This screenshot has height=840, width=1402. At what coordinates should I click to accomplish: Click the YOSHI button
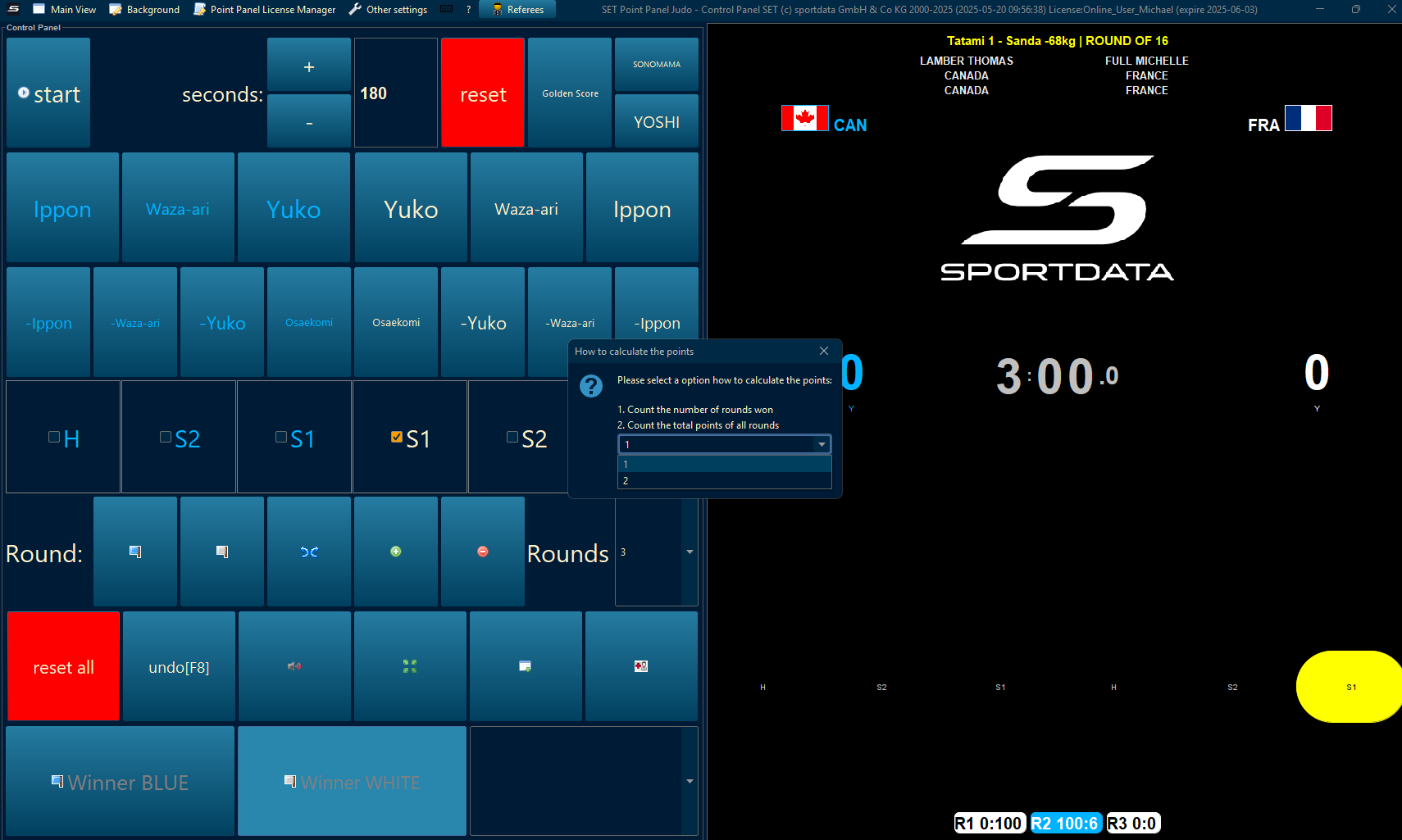point(657,121)
